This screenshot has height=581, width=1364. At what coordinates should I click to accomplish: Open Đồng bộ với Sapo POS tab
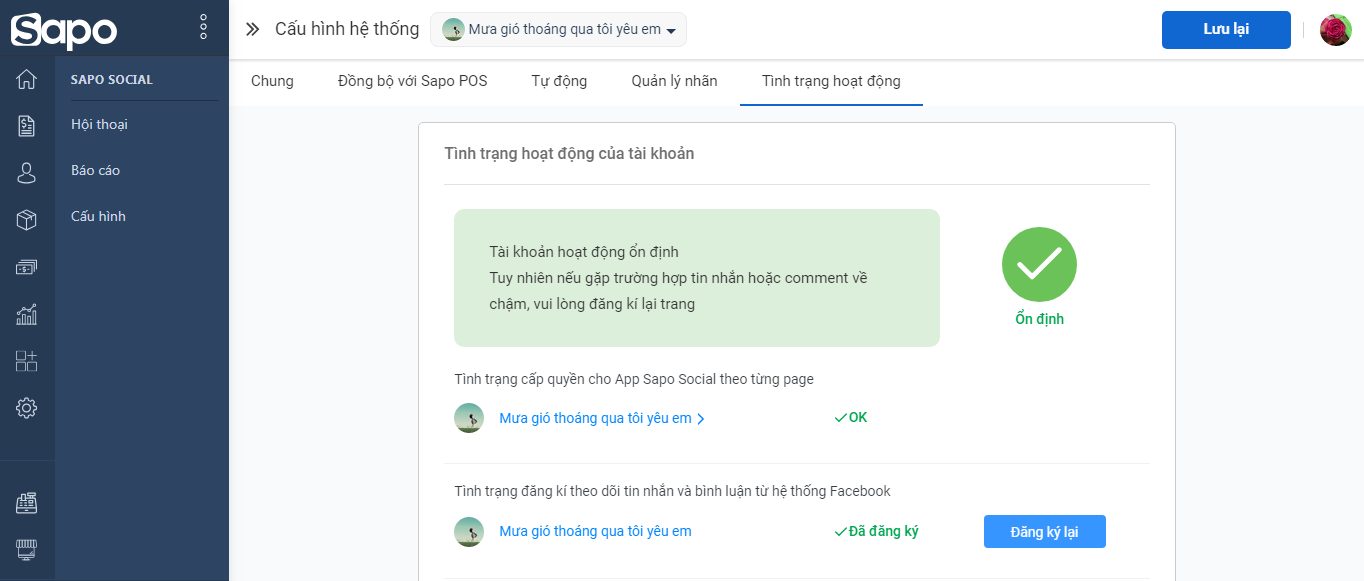413,81
